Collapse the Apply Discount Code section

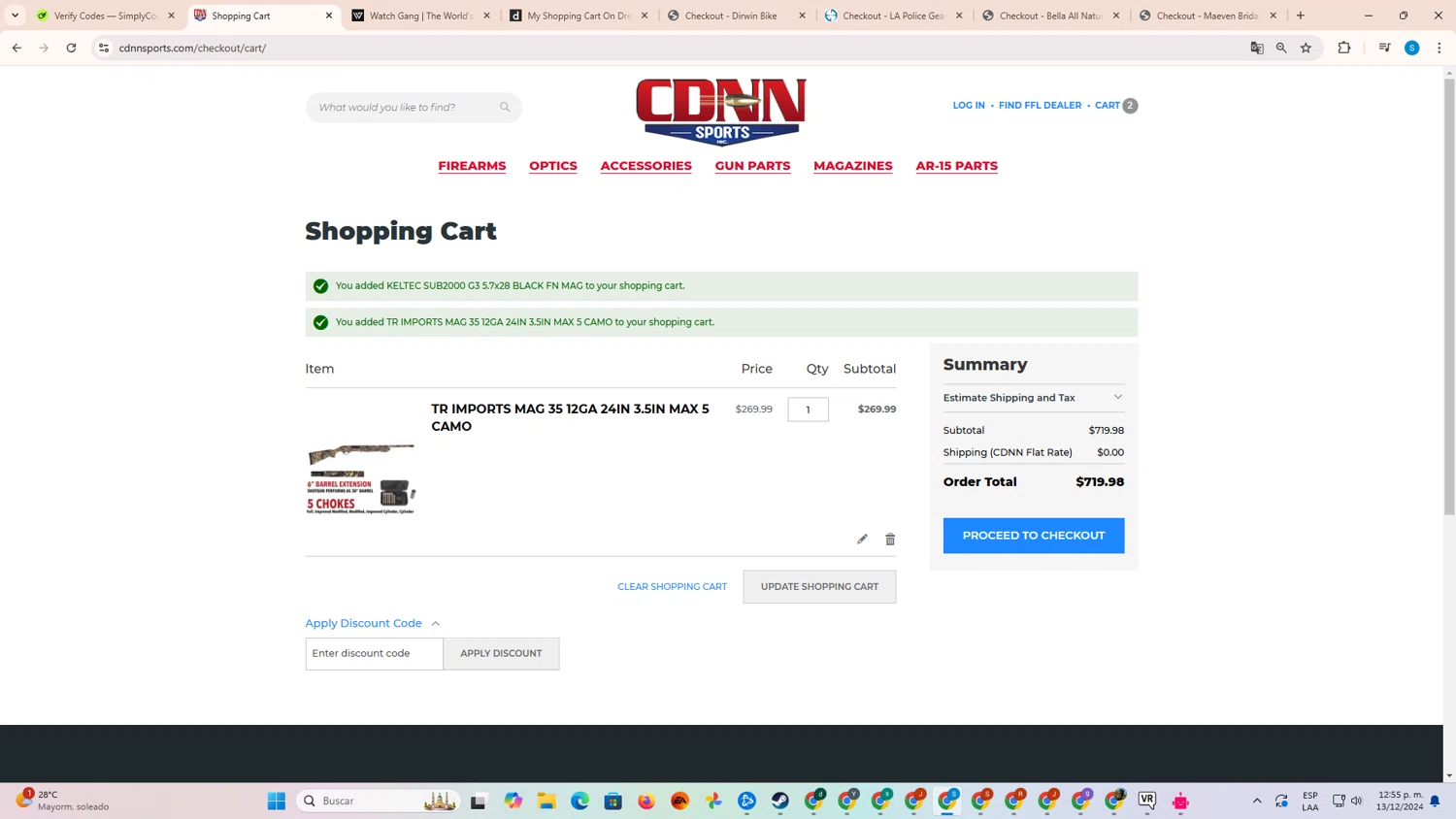[x=373, y=623]
